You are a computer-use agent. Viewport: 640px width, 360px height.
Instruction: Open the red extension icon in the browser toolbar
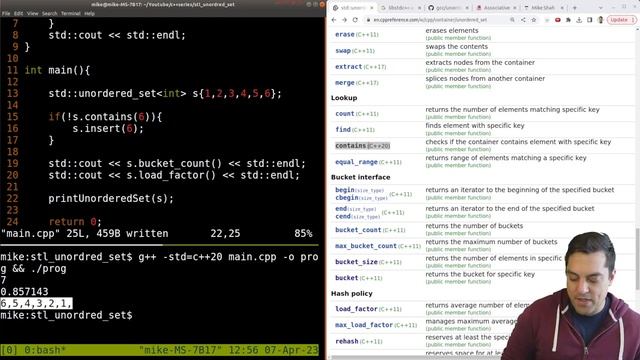click(x=558, y=20)
